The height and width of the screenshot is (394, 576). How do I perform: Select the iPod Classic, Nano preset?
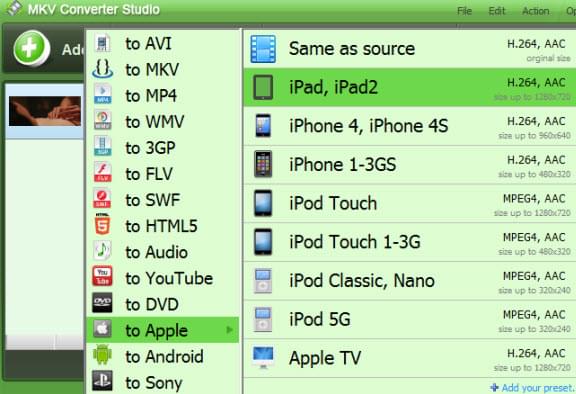click(x=410, y=281)
